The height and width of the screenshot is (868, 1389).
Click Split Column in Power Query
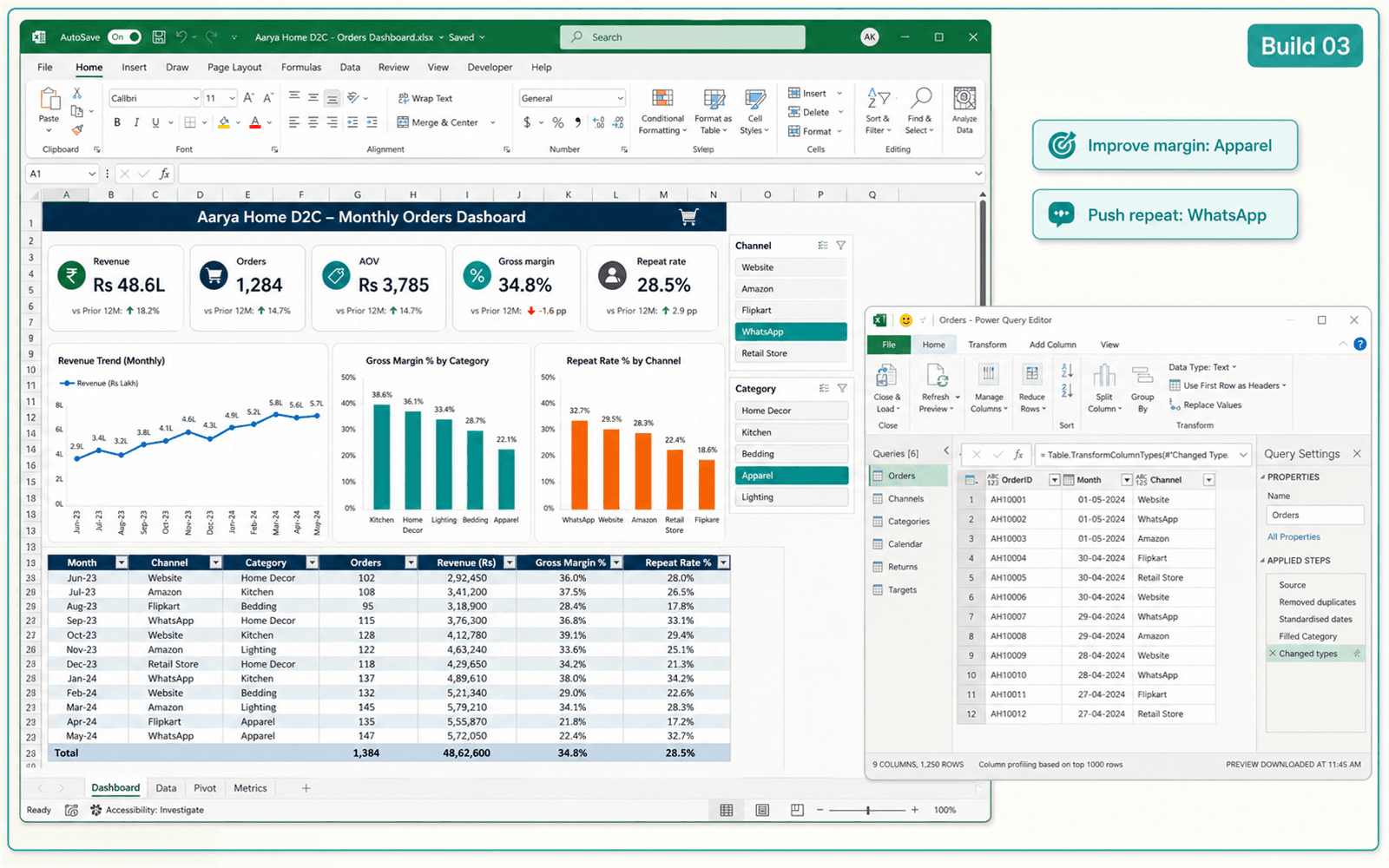(1104, 388)
